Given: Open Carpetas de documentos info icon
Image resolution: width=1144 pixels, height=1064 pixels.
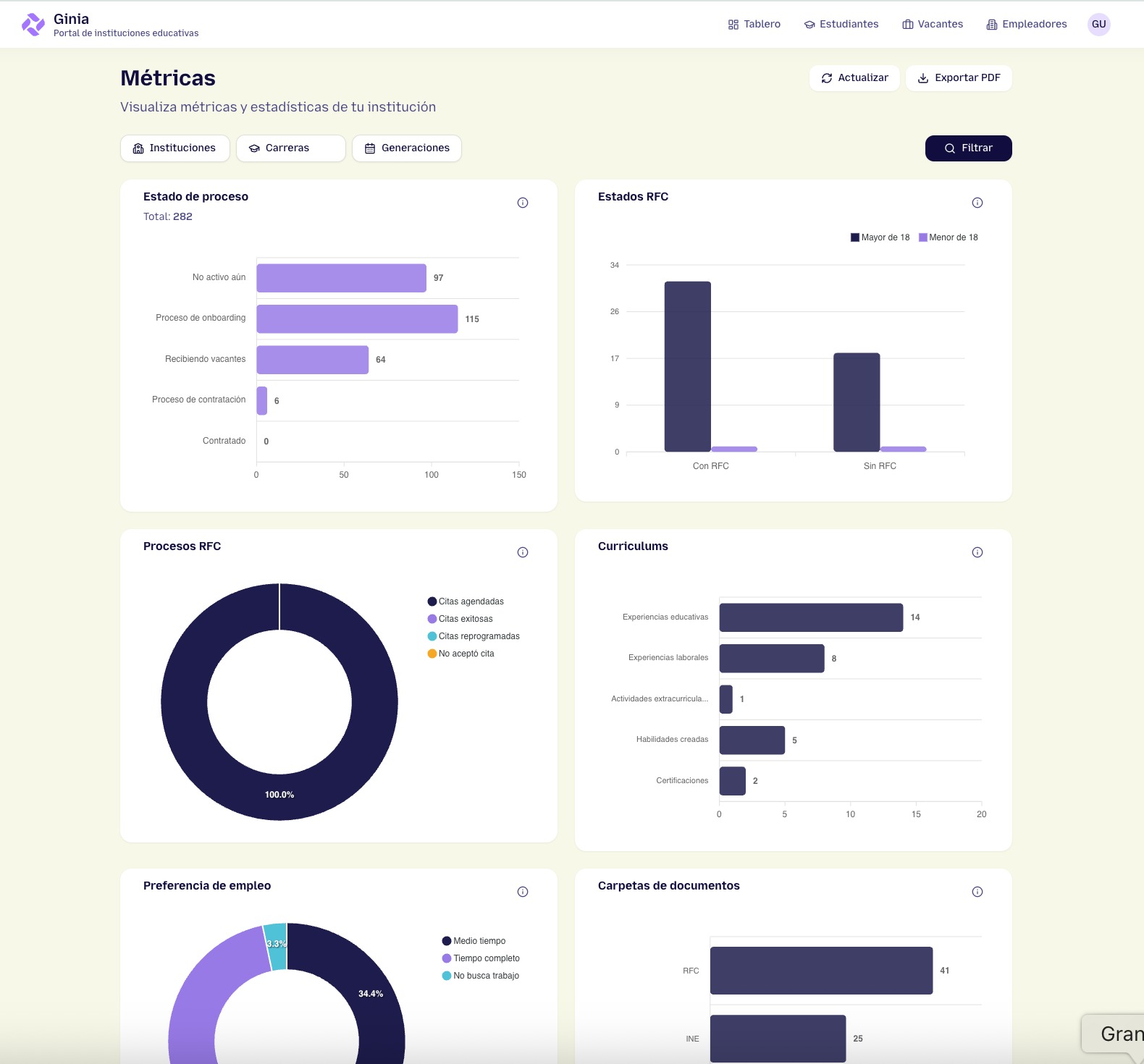Looking at the screenshot, I should pos(977,892).
